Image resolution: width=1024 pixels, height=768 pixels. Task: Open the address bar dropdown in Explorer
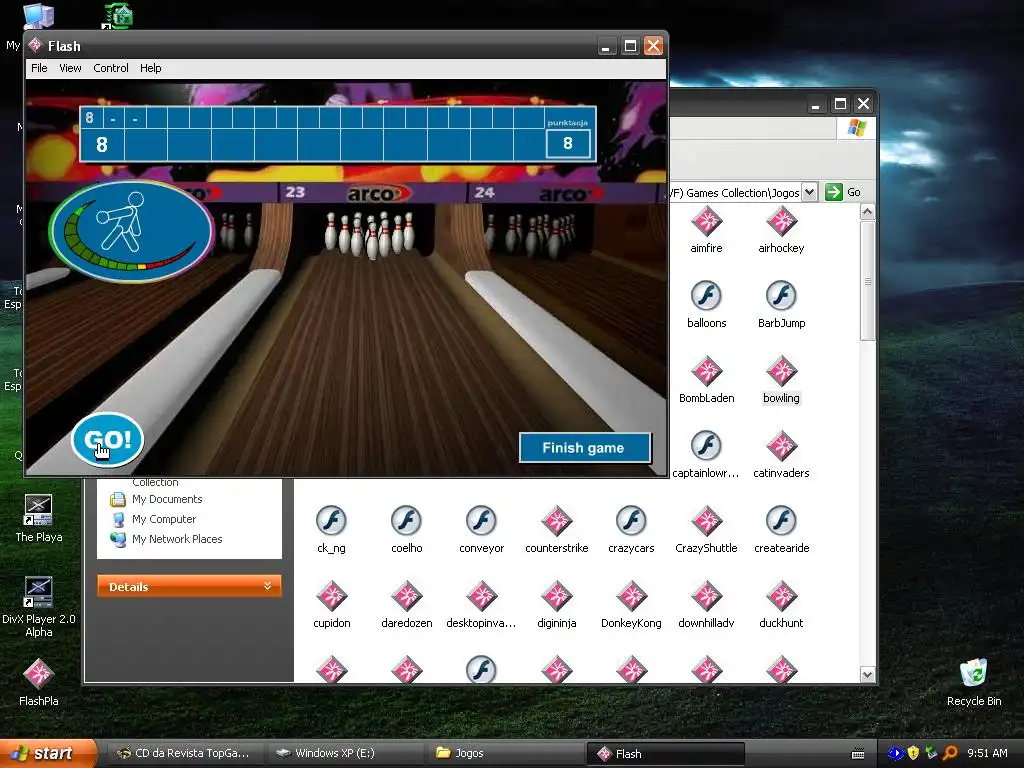pyautogui.click(x=809, y=192)
